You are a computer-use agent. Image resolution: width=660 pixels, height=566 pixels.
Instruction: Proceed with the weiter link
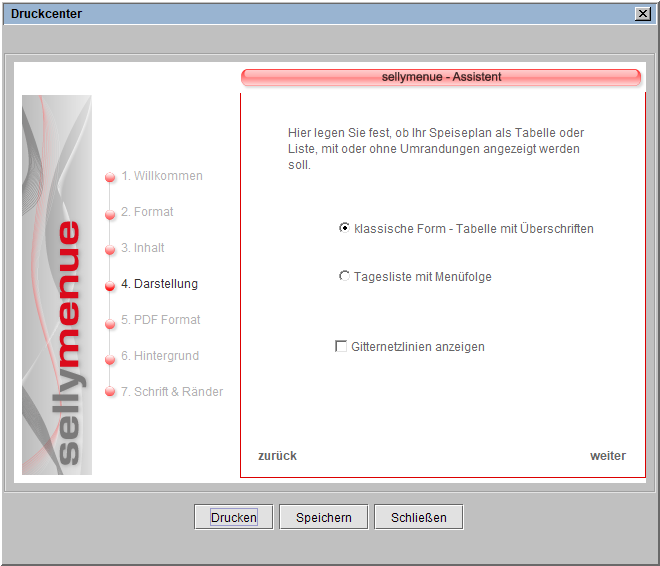607,456
